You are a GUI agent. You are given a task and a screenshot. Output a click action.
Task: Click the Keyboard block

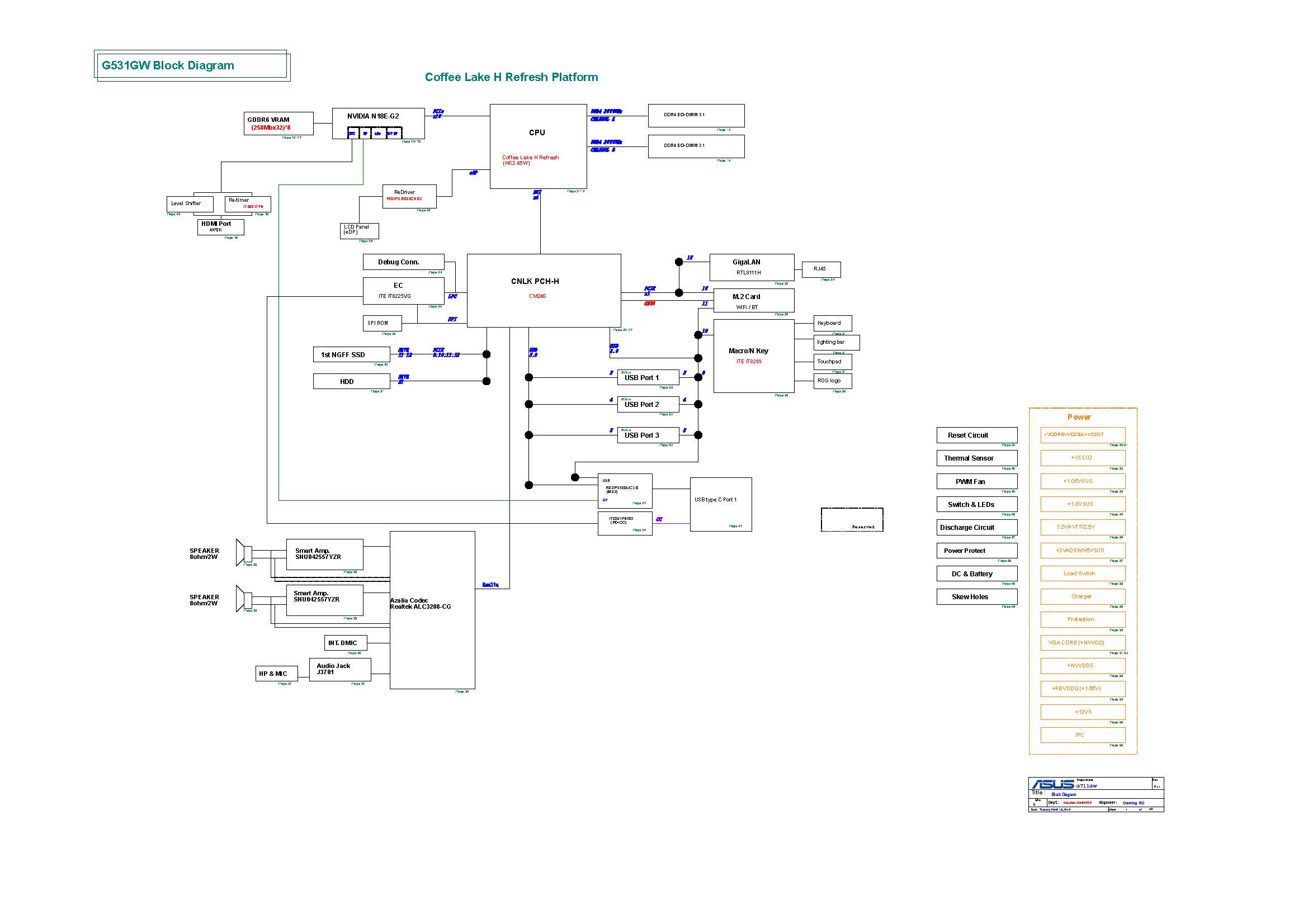(x=833, y=323)
